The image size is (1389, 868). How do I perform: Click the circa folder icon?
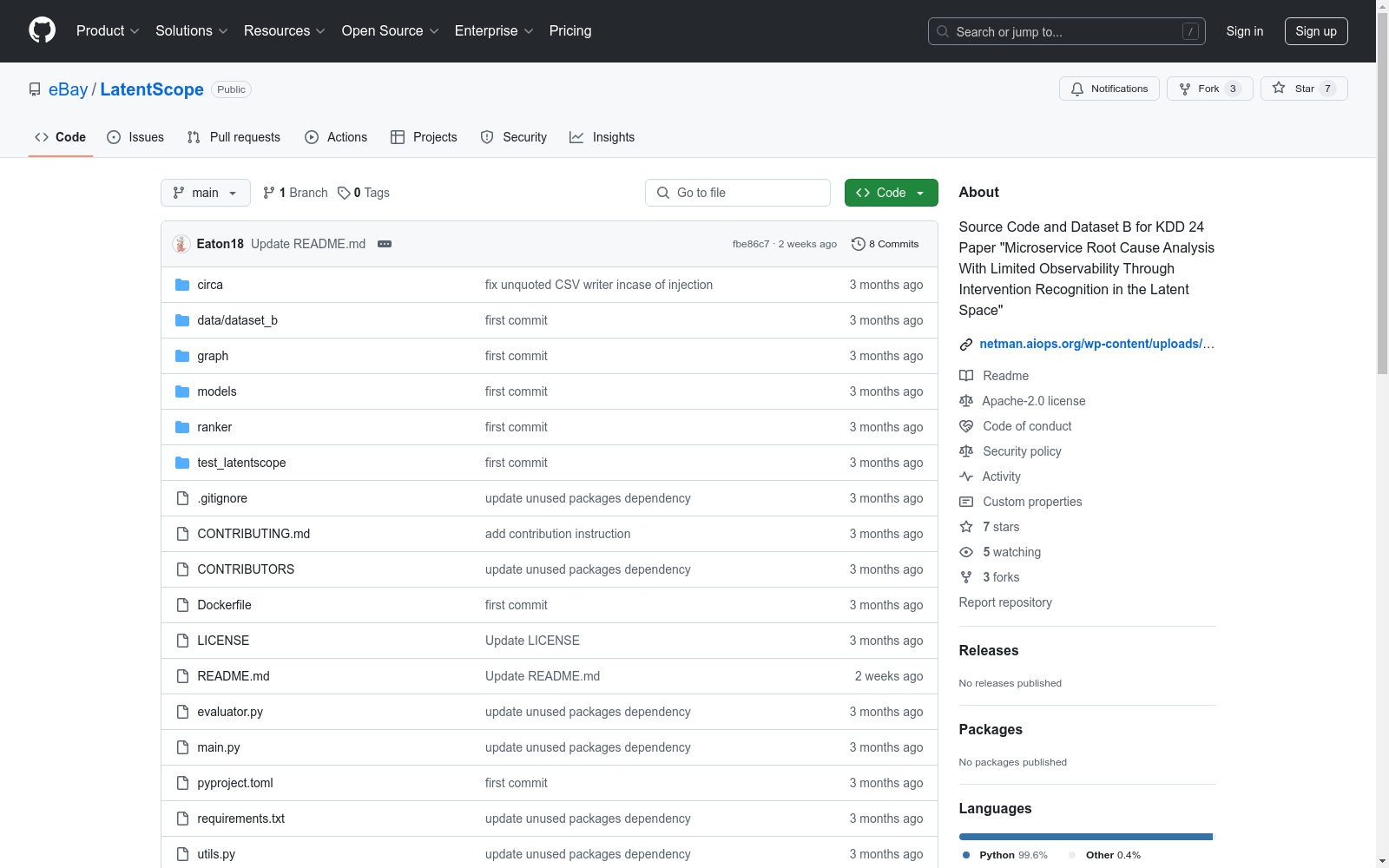182,285
